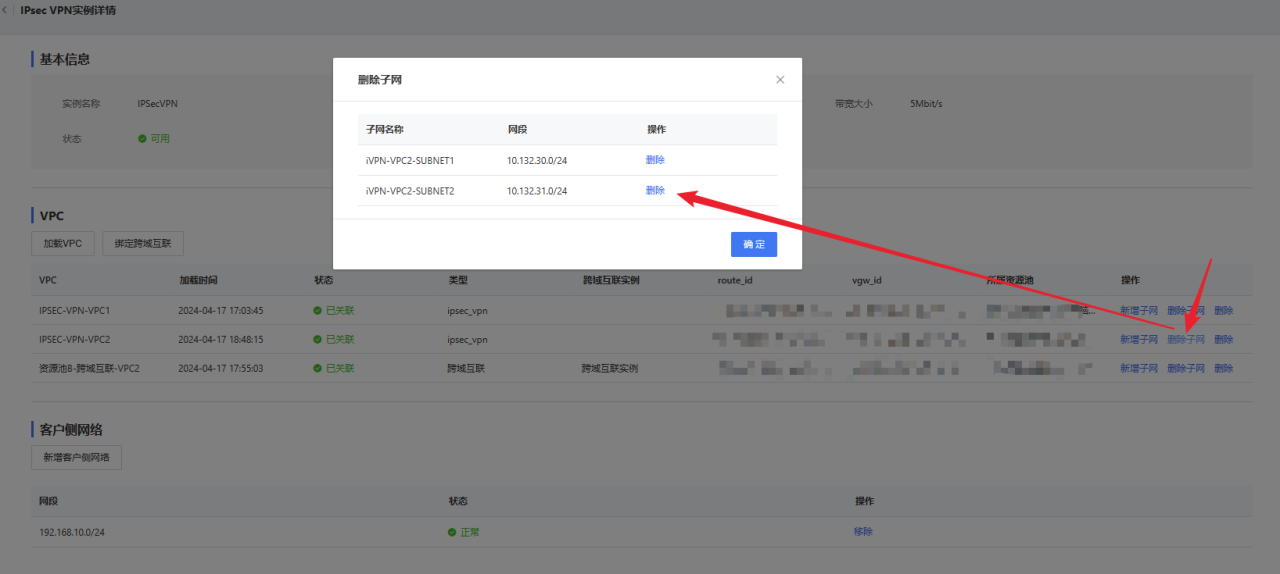Click the 跨域互联实例 cell in third row
The width and height of the screenshot is (1280, 574).
[610, 369]
